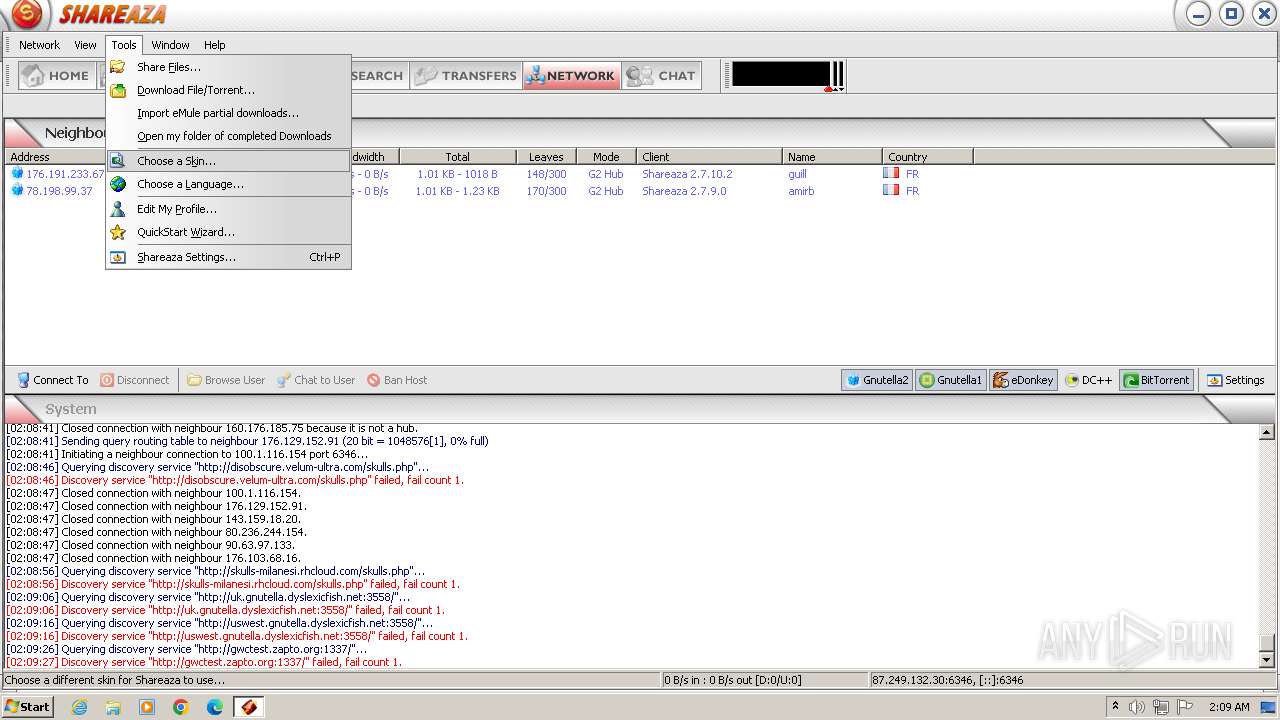This screenshot has height=720, width=1280.
Task: Open the Window menu
Action: click(x=170, y=45)
